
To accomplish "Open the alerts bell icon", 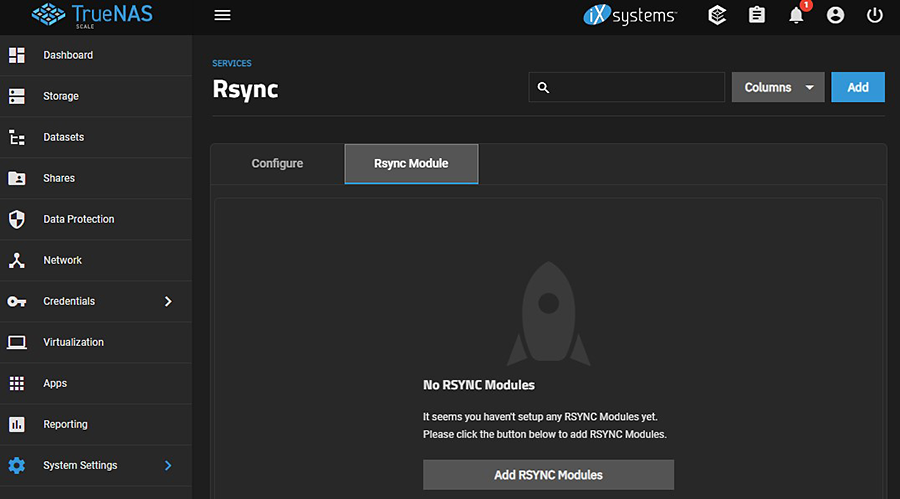I will (796, 15).
